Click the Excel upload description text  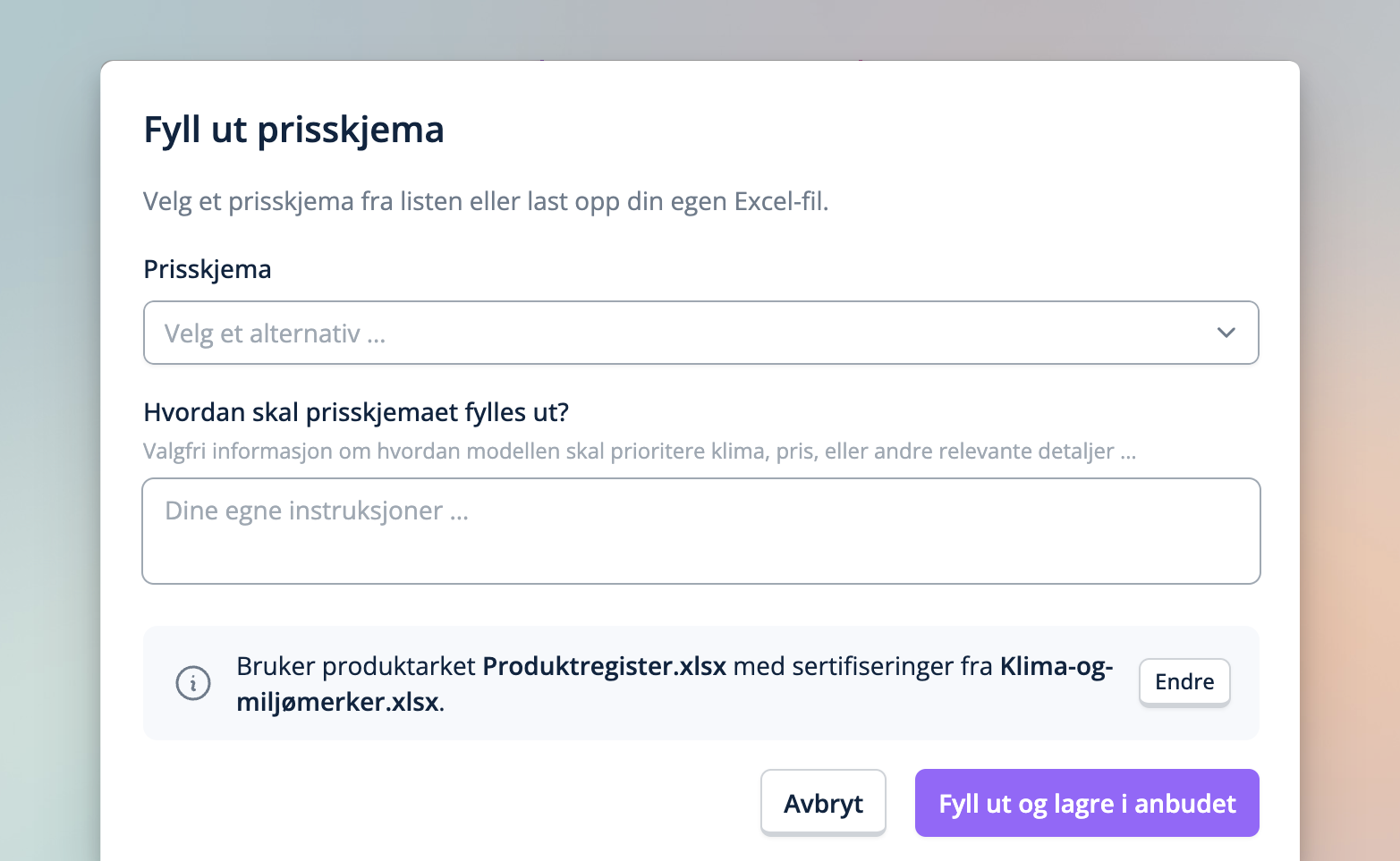[x=486, y=201]
